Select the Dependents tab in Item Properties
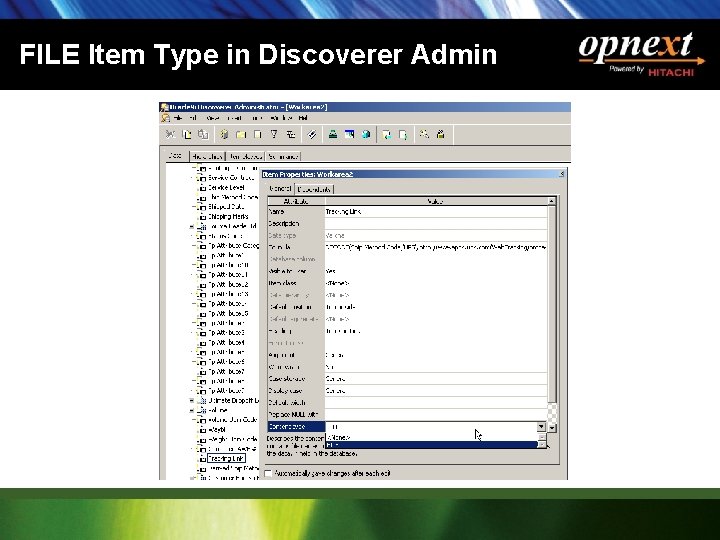720x540 pixels. click(314, 189)
